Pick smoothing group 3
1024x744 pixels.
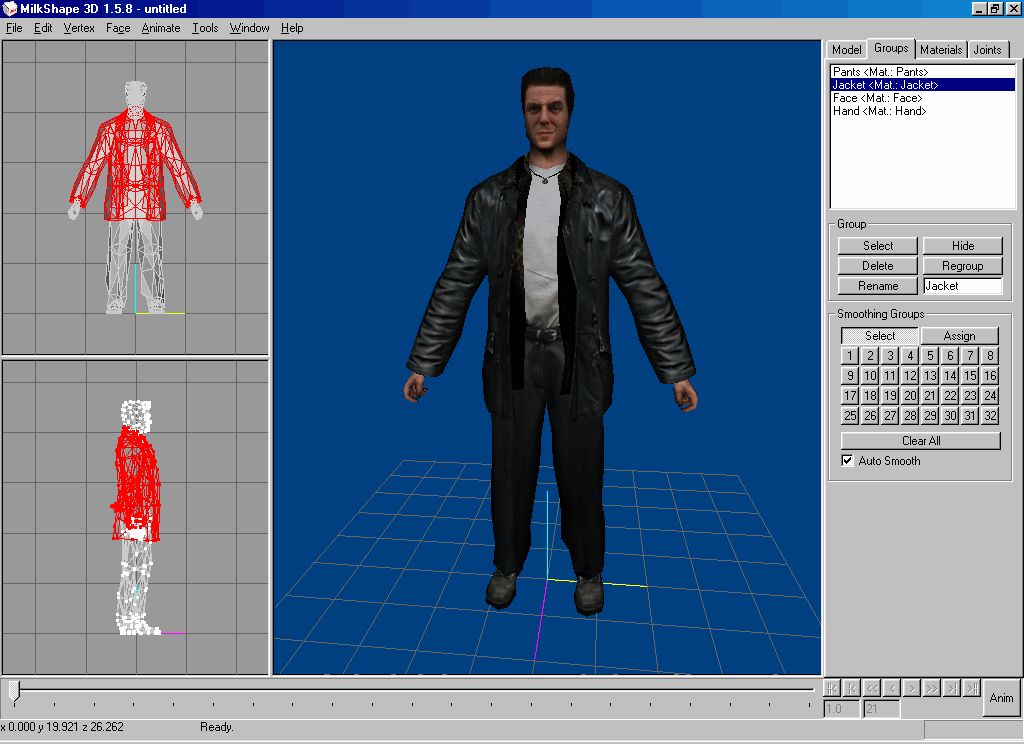889,356
